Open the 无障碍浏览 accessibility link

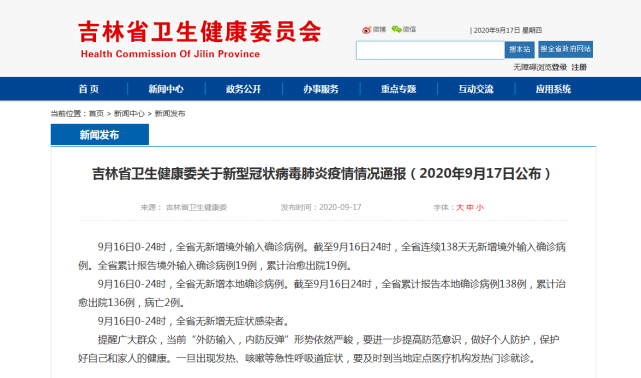click(x=532, y=67)
